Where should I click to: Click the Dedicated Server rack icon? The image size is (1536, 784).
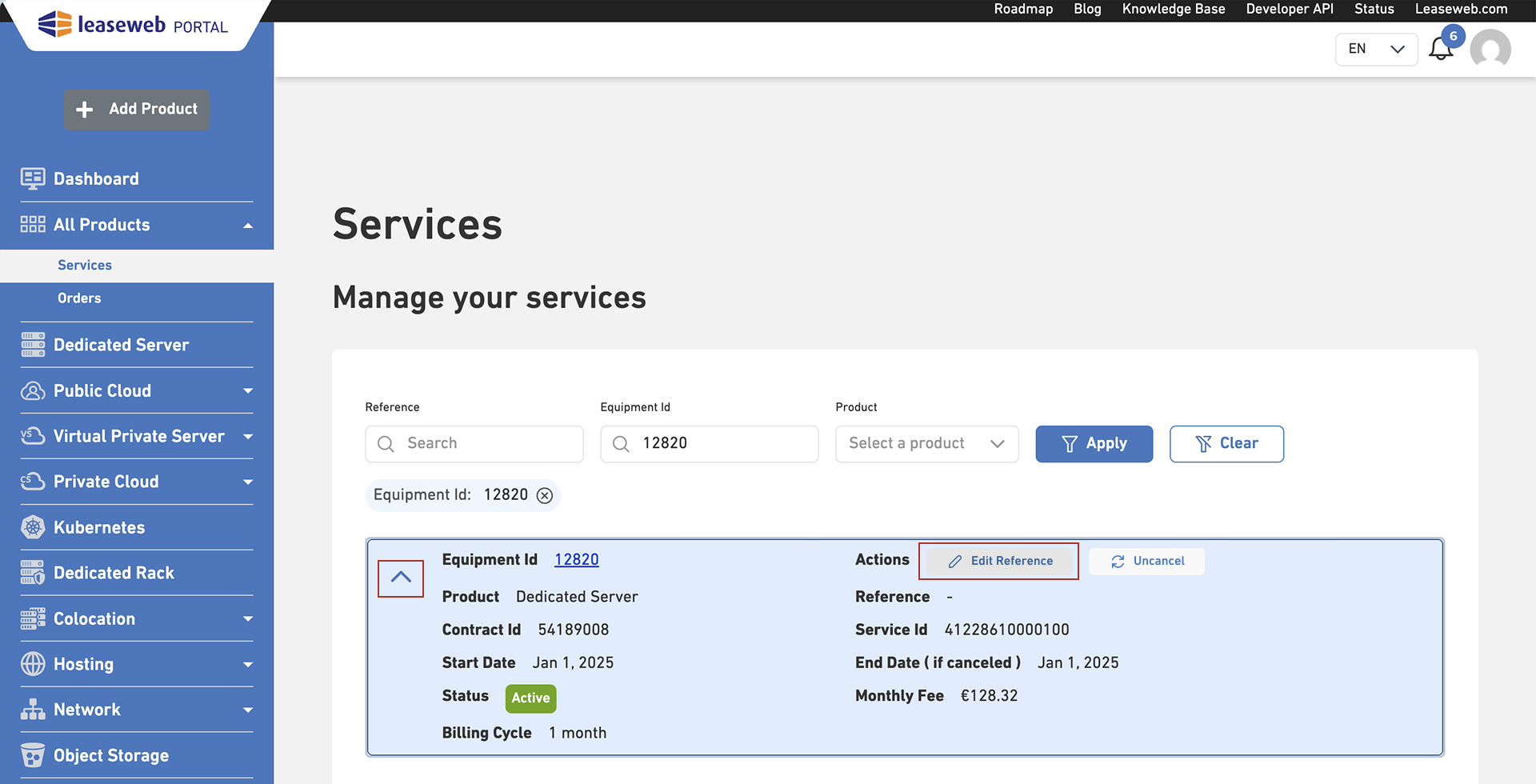33,345
